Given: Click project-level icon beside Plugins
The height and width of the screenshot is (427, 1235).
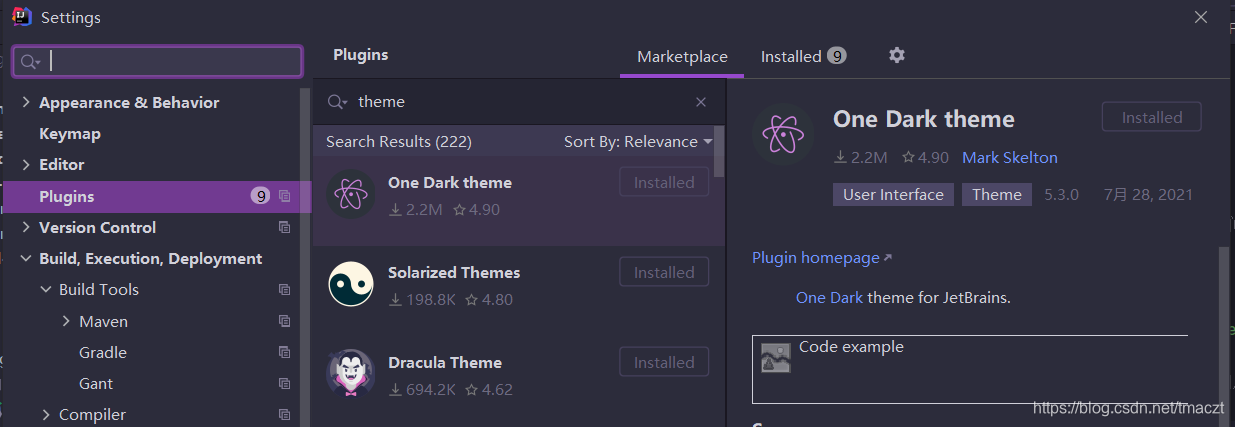Looking at the screenshot, I should (285, 196).
